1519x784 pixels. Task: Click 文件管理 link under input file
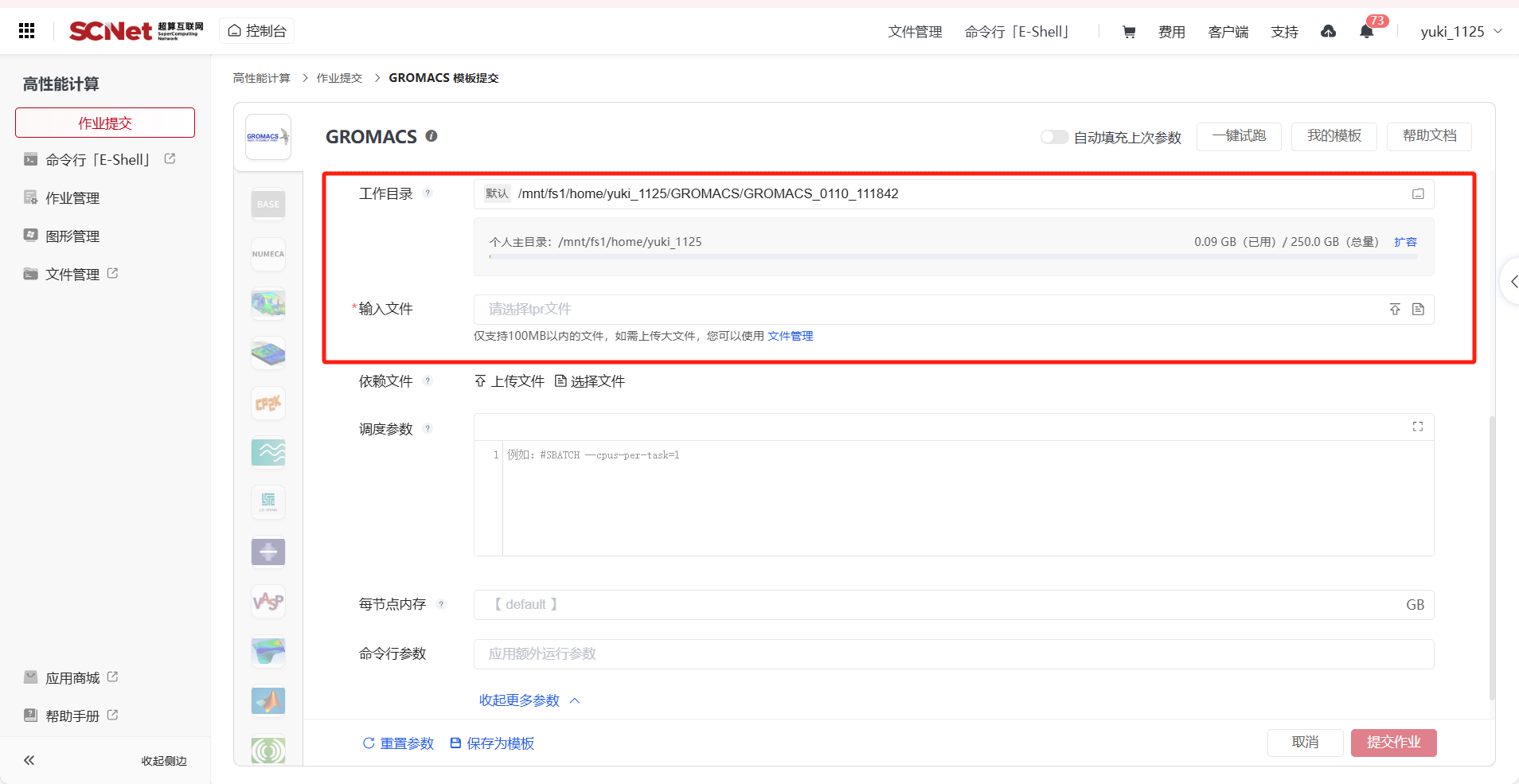pos(791,336)
